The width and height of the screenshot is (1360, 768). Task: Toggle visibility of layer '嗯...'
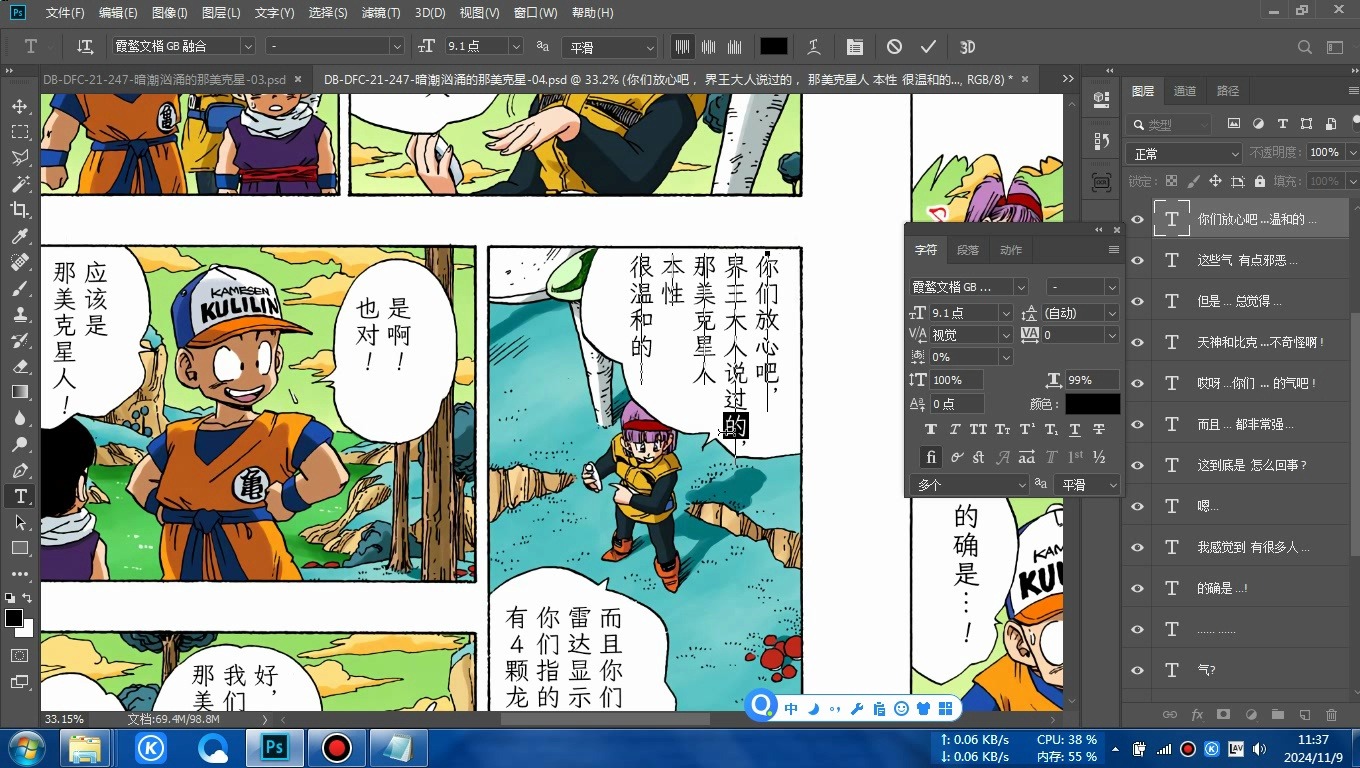pos(1137,506)
